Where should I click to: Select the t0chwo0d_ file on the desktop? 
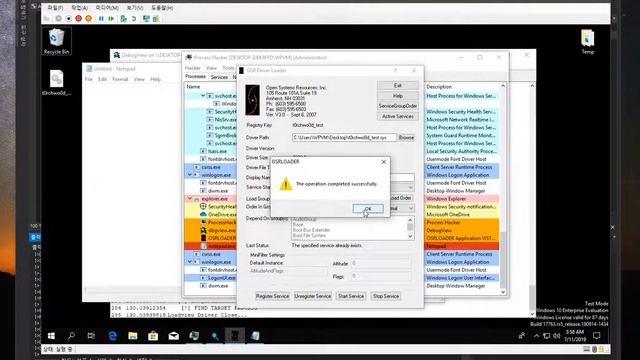coord(56,82)
